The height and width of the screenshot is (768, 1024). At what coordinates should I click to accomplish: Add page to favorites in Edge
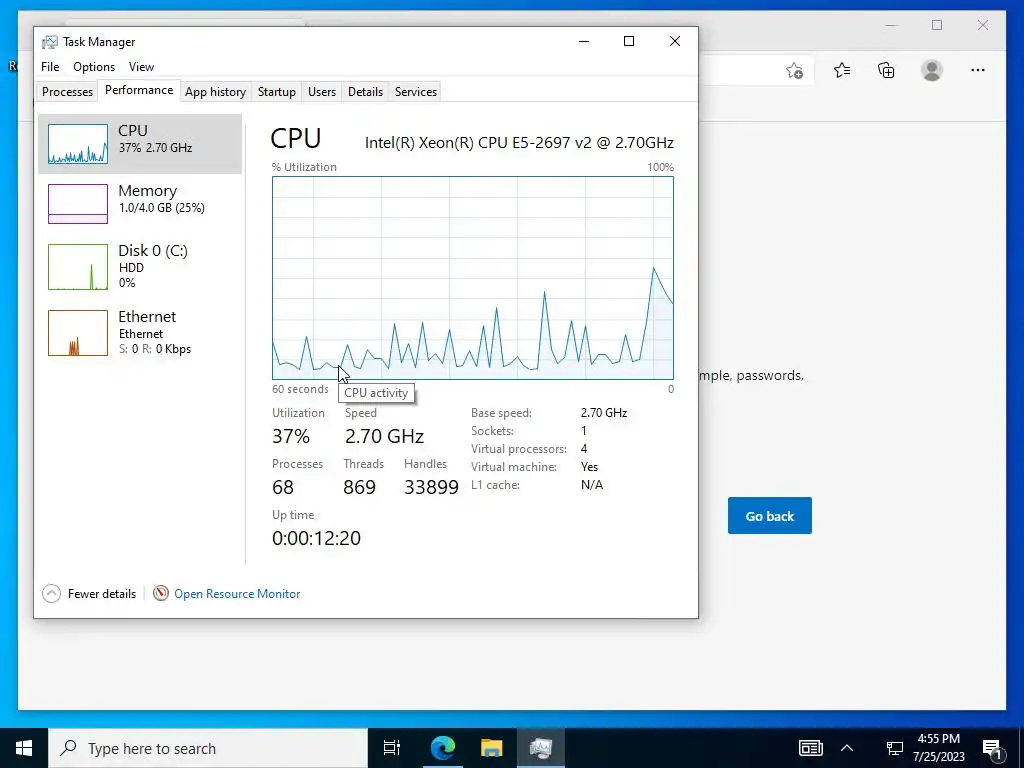(794, 70)
